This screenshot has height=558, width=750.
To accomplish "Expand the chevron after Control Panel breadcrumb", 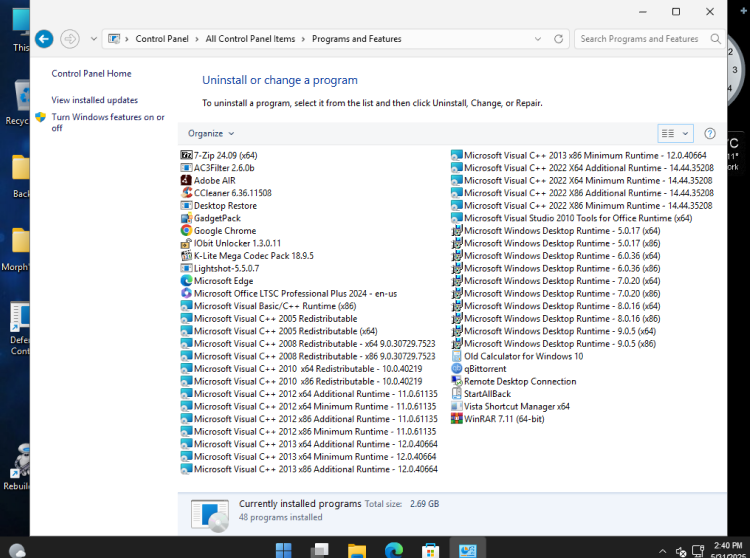I will click(197, 39).
